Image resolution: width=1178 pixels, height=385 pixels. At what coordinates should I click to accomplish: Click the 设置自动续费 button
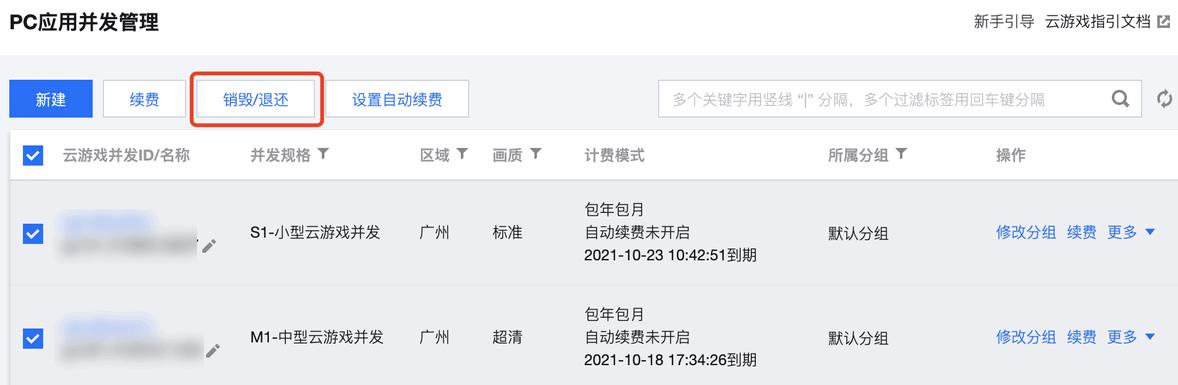(x=397, y=99)
